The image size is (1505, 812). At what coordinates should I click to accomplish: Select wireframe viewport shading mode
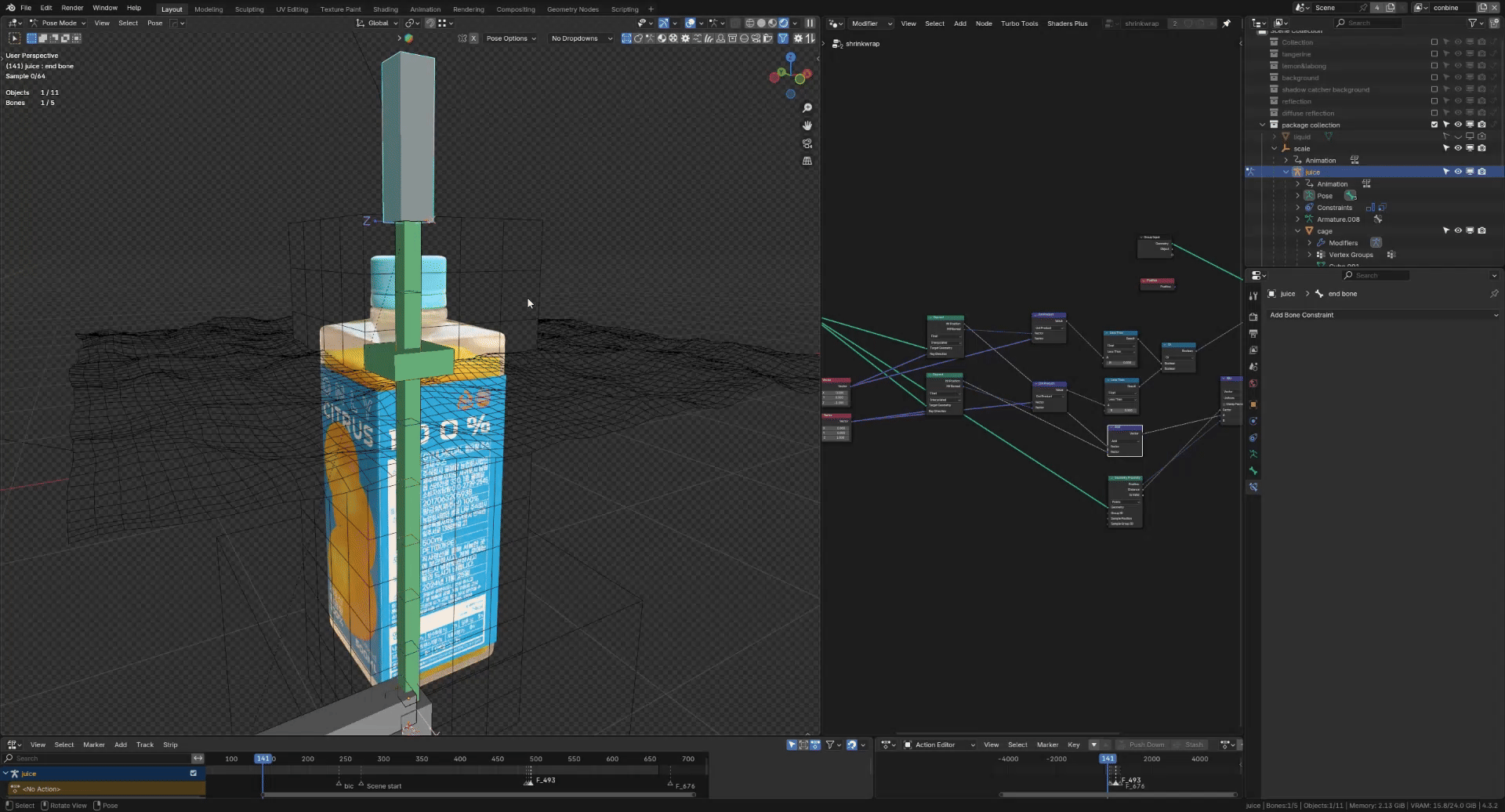click(750, 23)
